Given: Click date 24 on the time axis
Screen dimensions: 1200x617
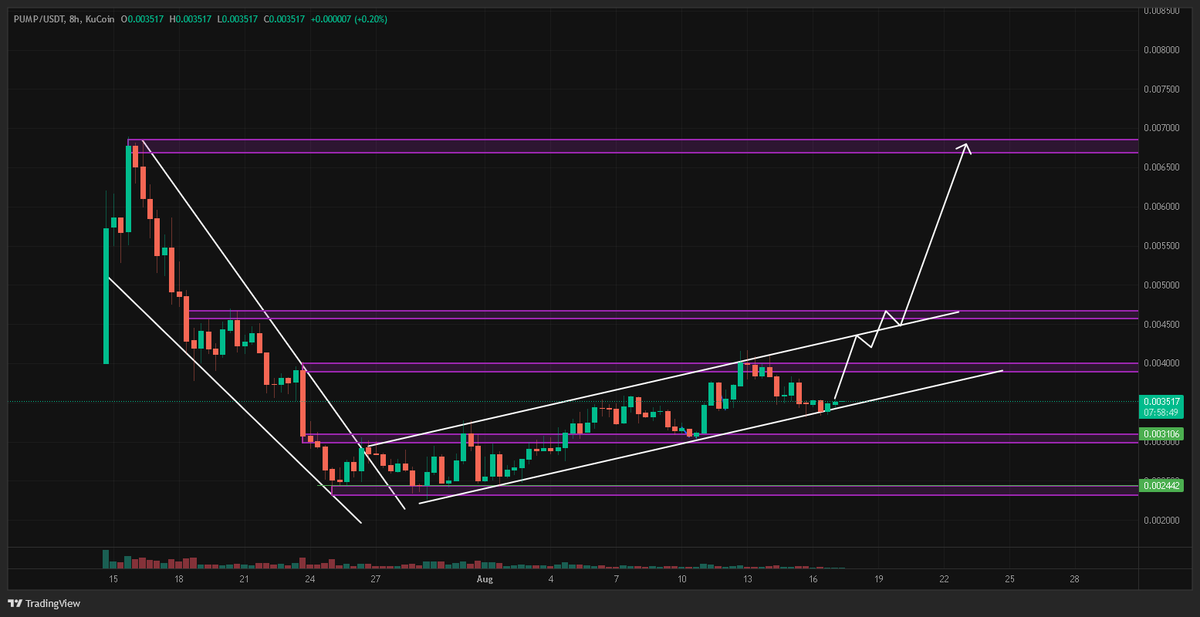Looking at the screenshot, I should point(310,579).
